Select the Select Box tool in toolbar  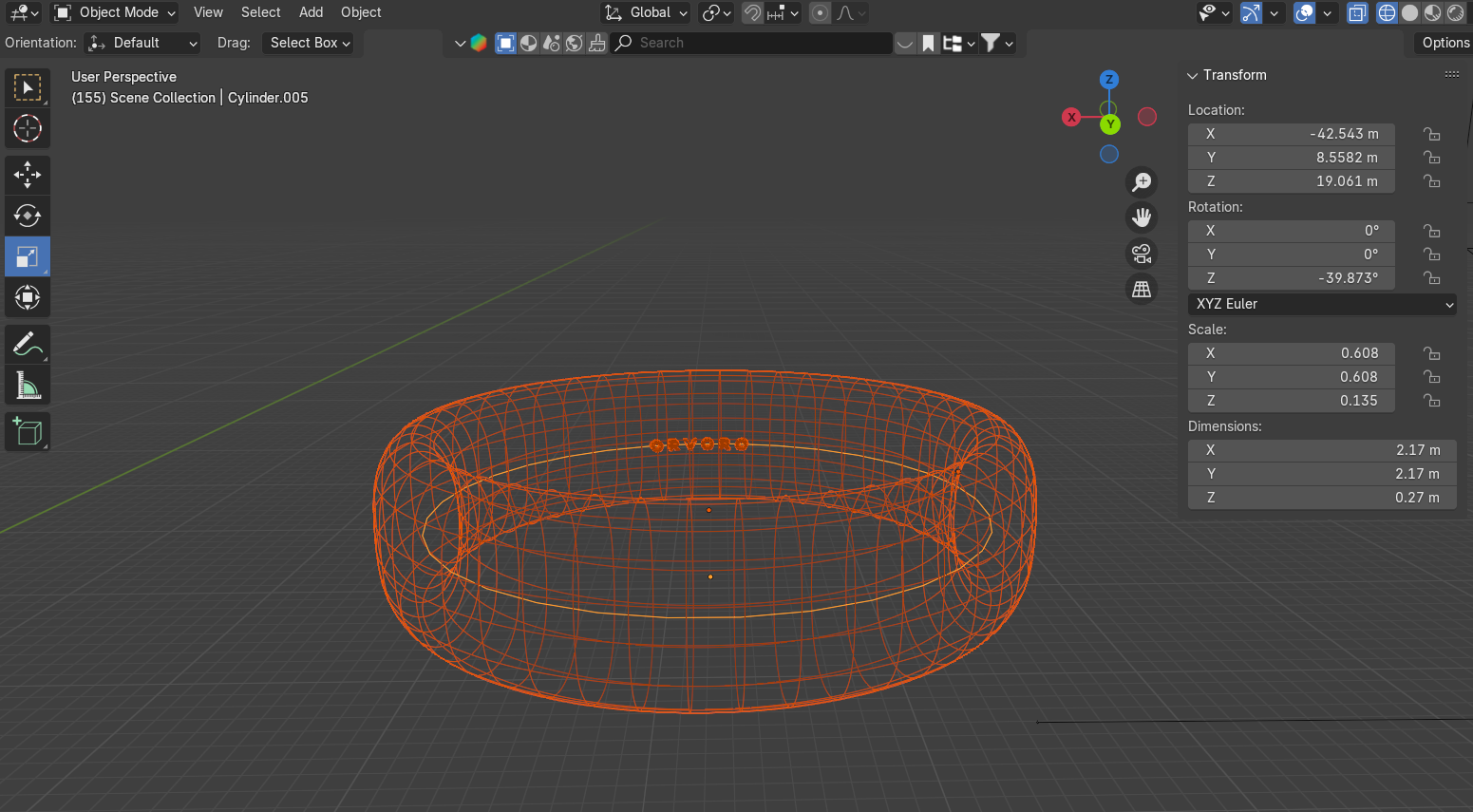[x=28, y=87]
